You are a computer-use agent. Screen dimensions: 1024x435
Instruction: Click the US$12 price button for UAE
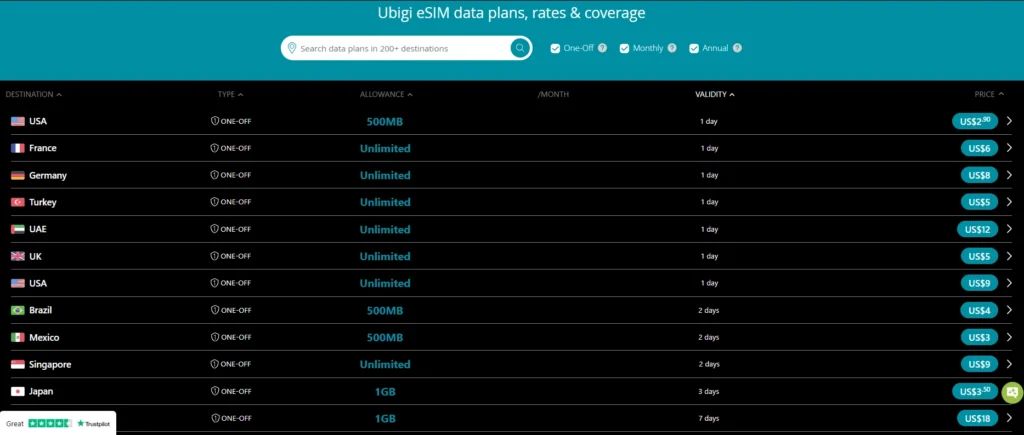[977, 229]
